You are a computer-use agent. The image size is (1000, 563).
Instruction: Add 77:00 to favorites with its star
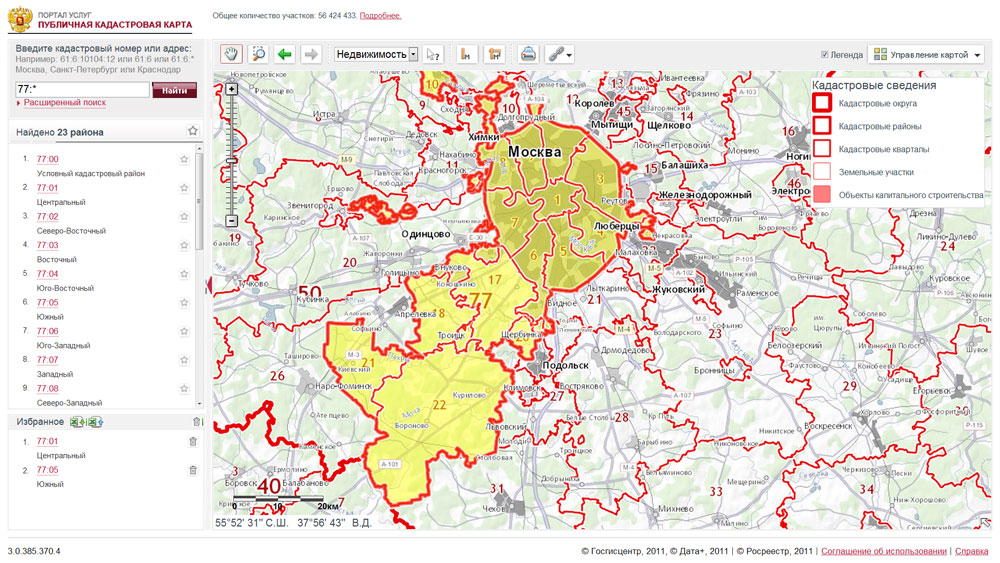(184, 159)
